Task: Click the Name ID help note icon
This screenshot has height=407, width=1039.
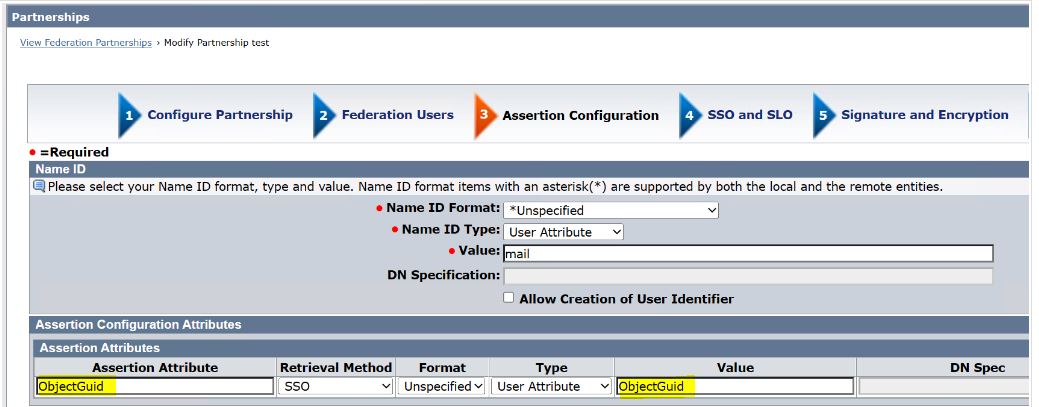Action: click(x=40, y=186)
